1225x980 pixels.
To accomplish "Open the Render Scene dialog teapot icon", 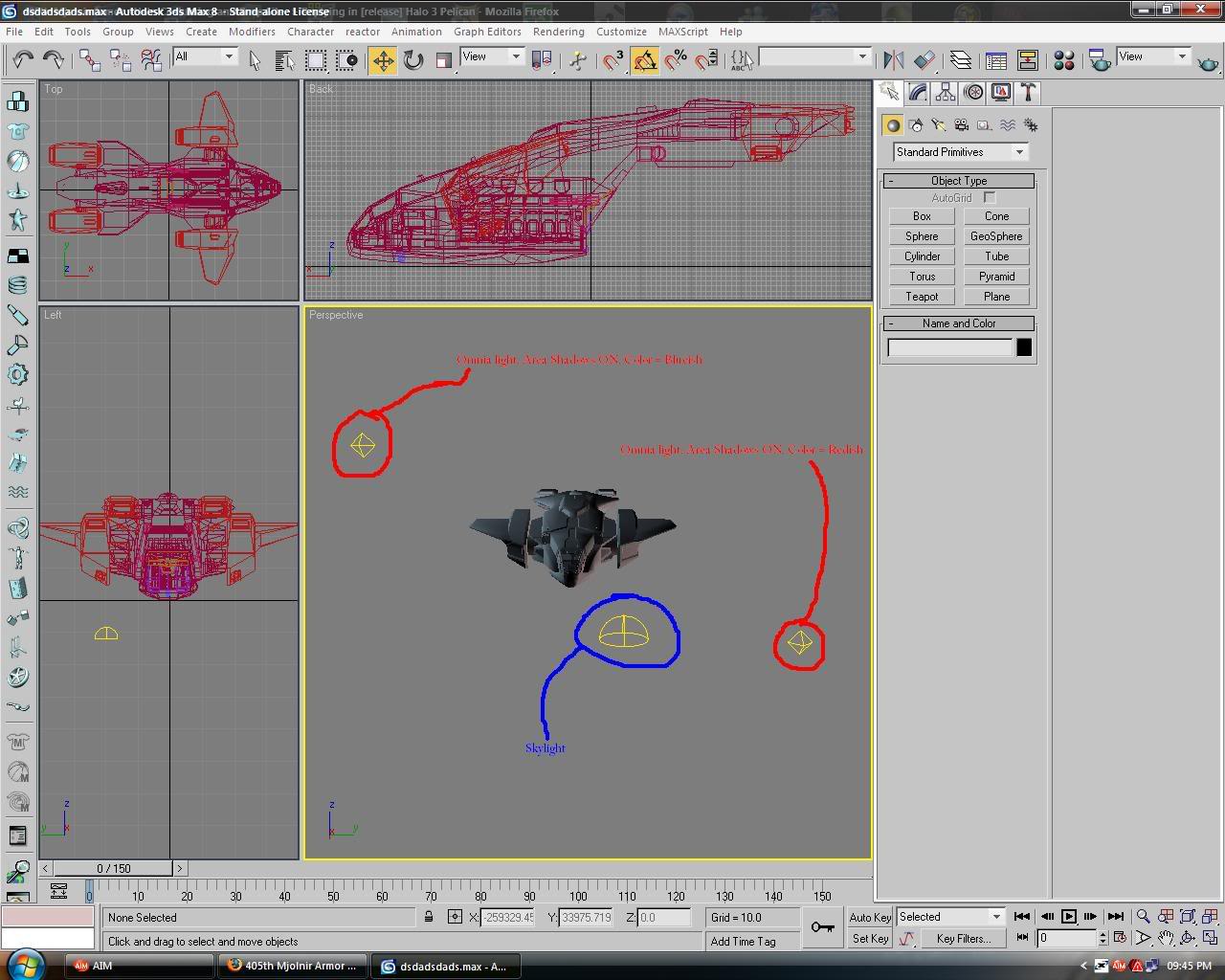I will pos(1100,60).
